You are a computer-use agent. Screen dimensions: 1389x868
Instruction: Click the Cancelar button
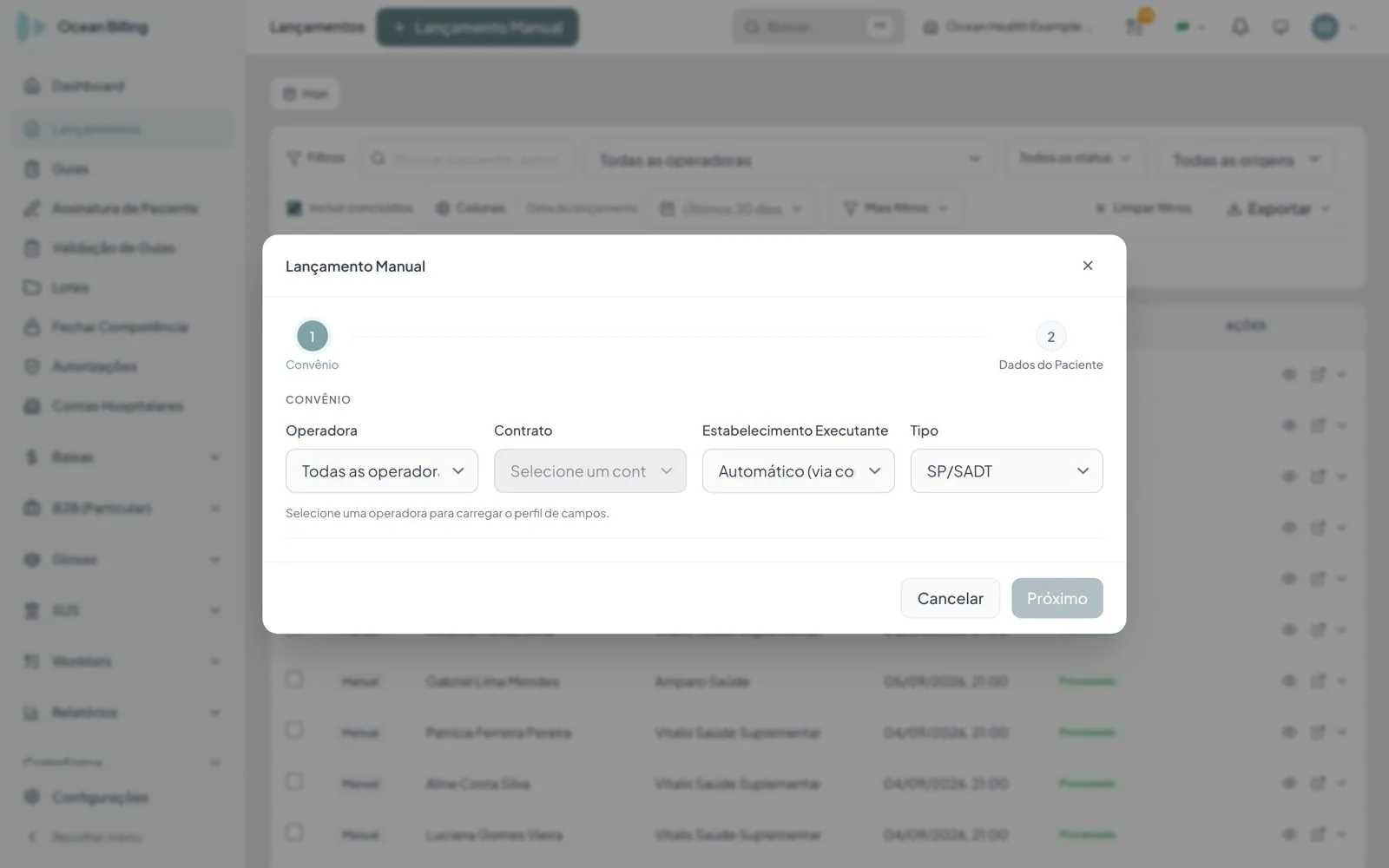point(951,598)
